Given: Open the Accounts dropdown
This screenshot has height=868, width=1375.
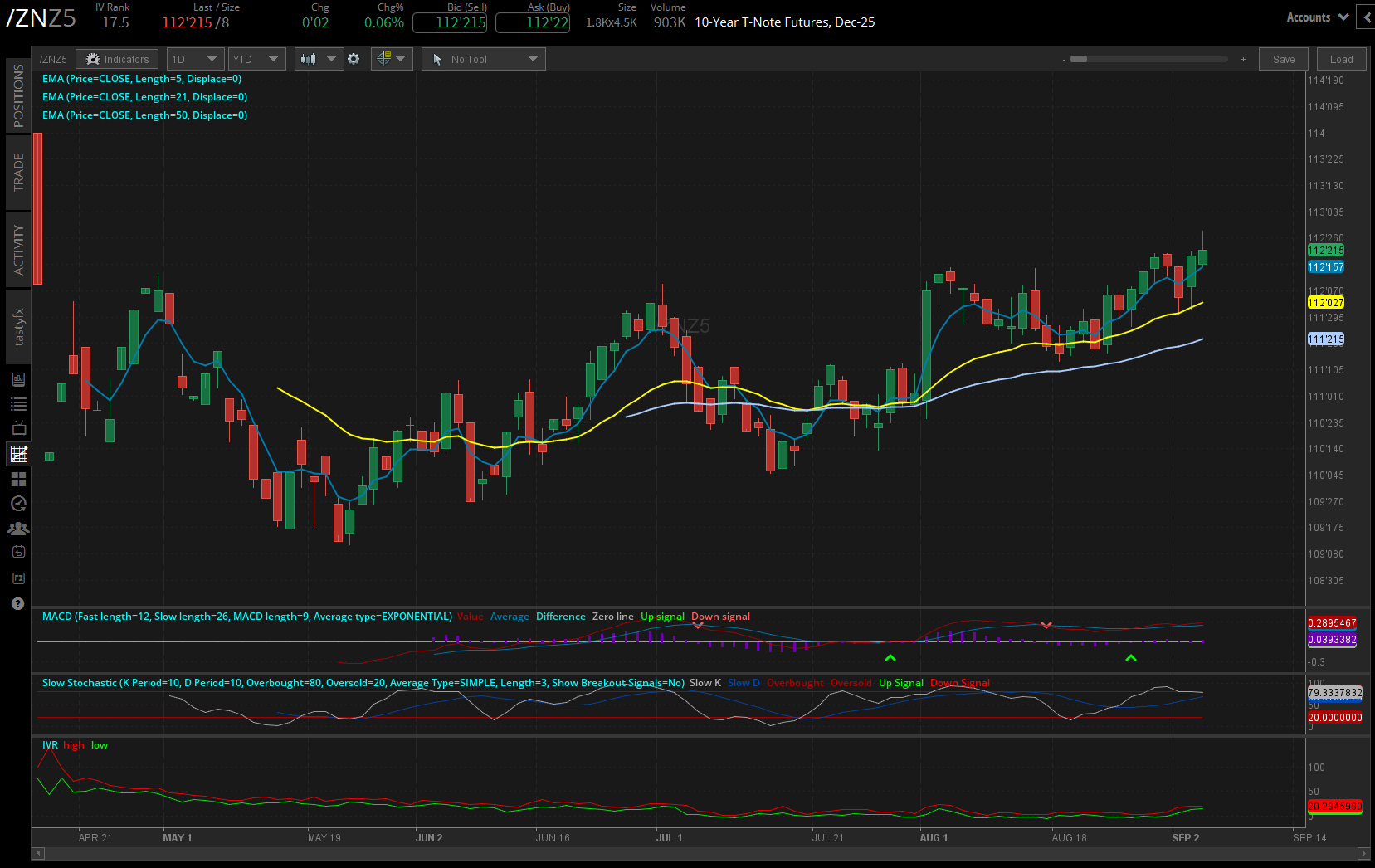Looking at the screenshot, I should (1315, 17).
